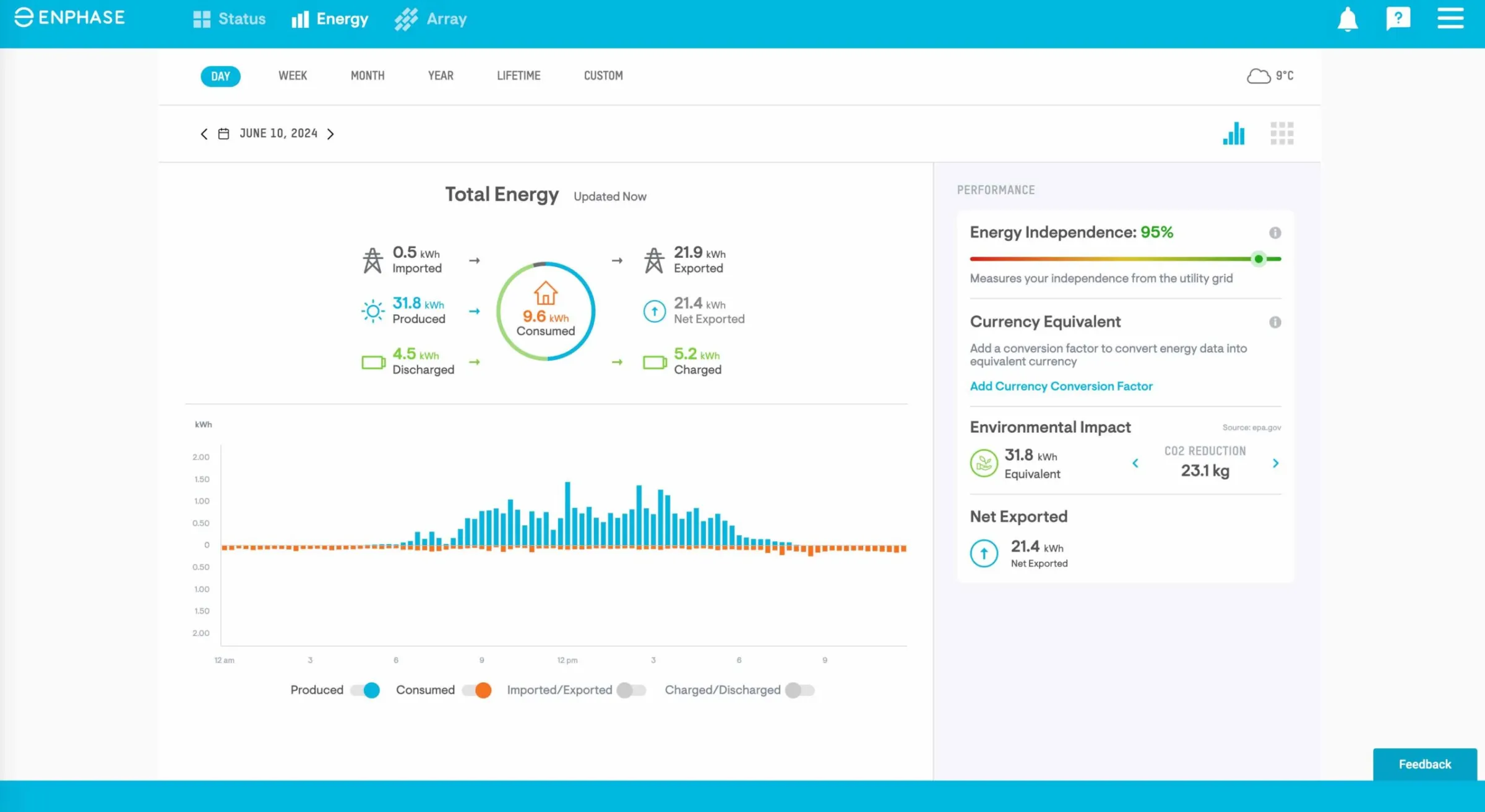The height and width of the screenshot is (812, 1485).
Task: Click the Net Exported arrow icon in Total Energy
Action: [655, 311]
